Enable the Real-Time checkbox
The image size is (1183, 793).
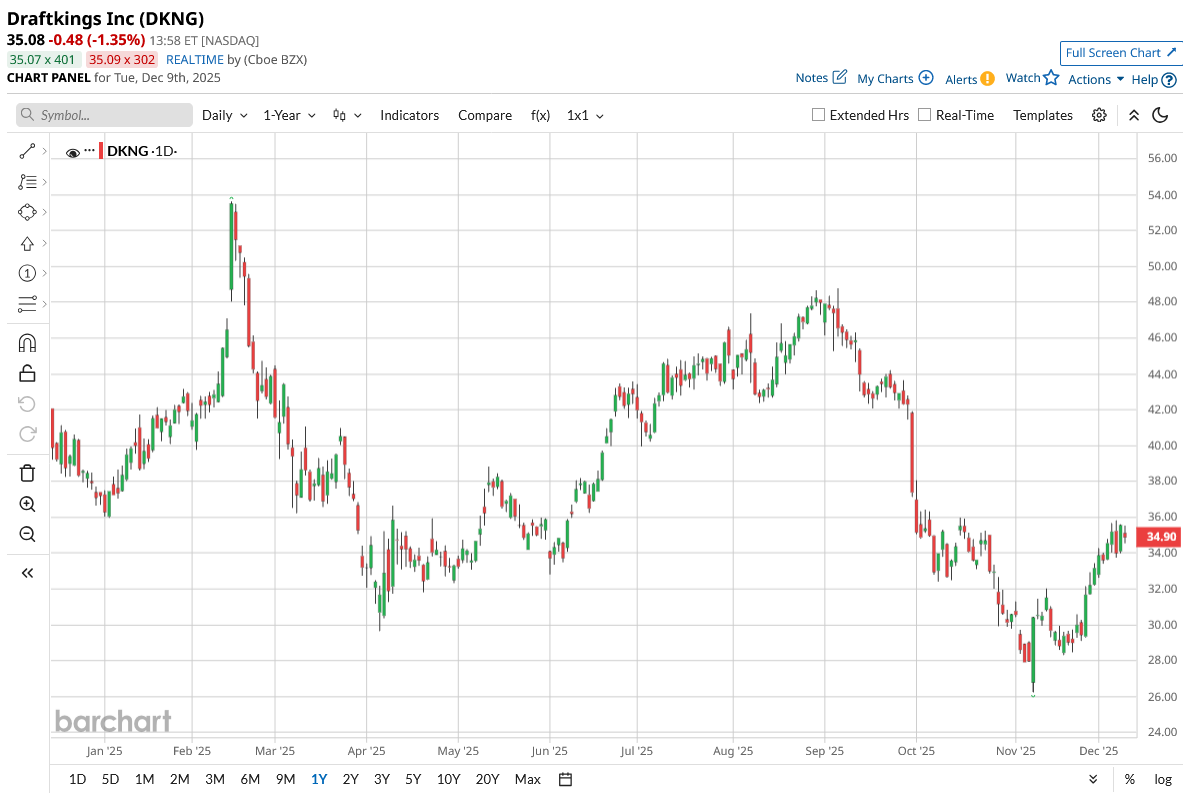click(x=924, y=115)
